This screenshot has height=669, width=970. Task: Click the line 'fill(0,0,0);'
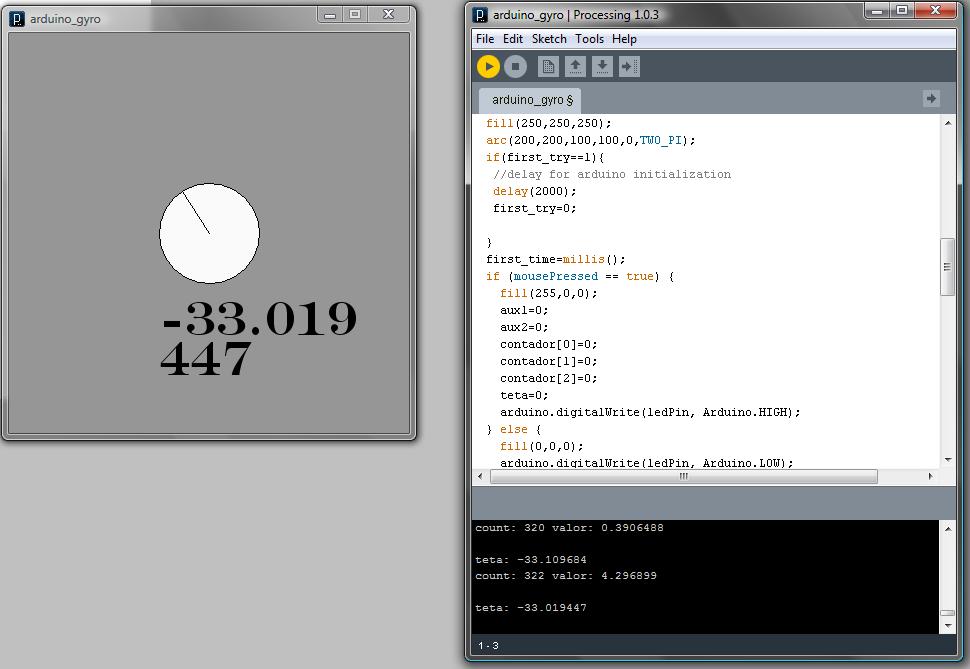point(541,446)
